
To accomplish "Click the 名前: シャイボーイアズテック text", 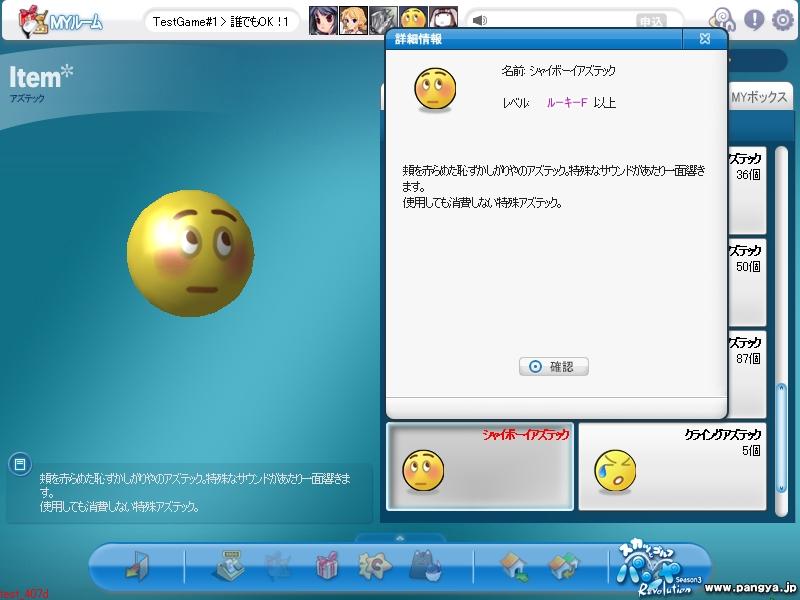I will point(558,70).
